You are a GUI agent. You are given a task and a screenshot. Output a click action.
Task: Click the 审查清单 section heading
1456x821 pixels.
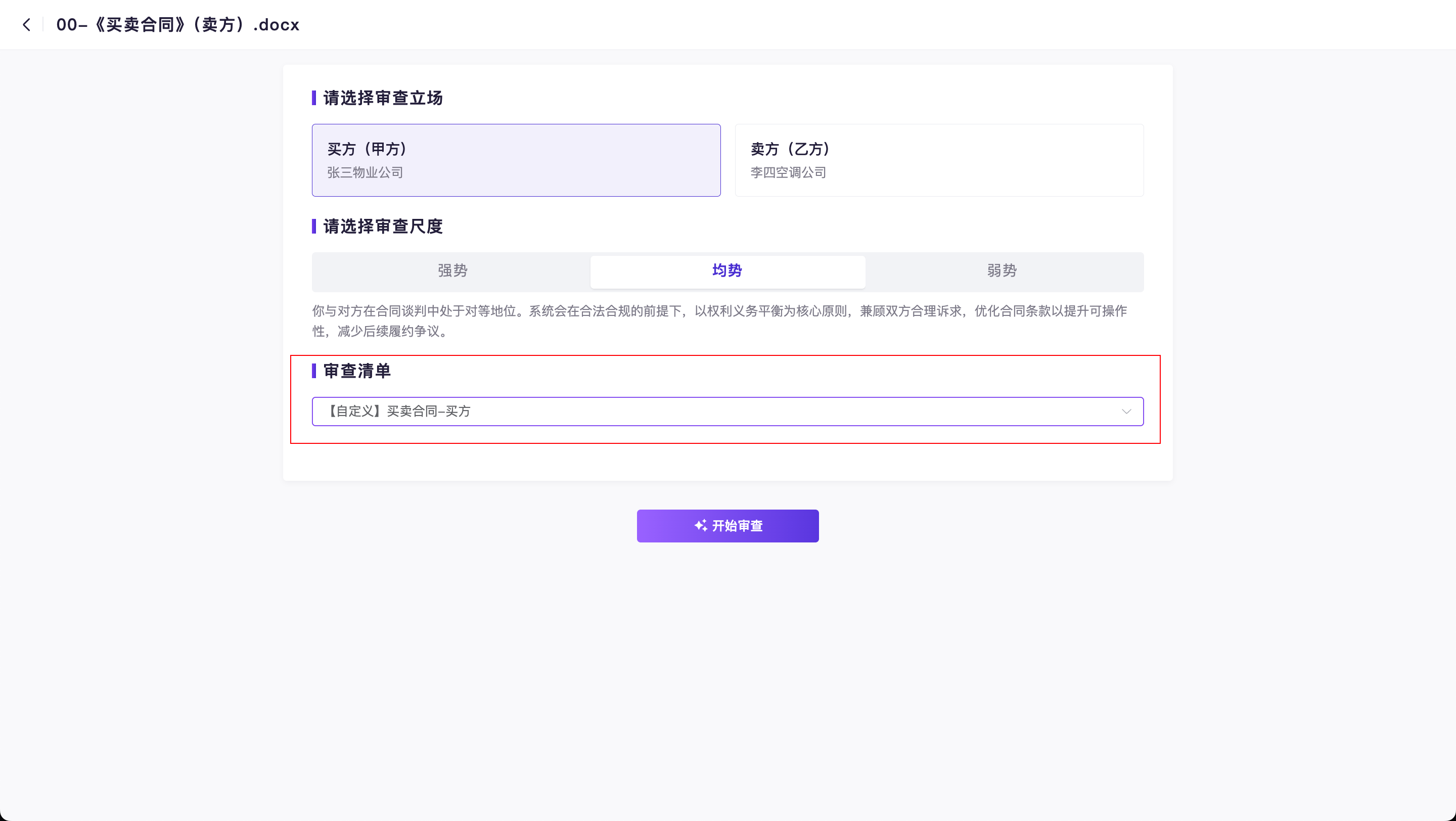tap(356, 371)
